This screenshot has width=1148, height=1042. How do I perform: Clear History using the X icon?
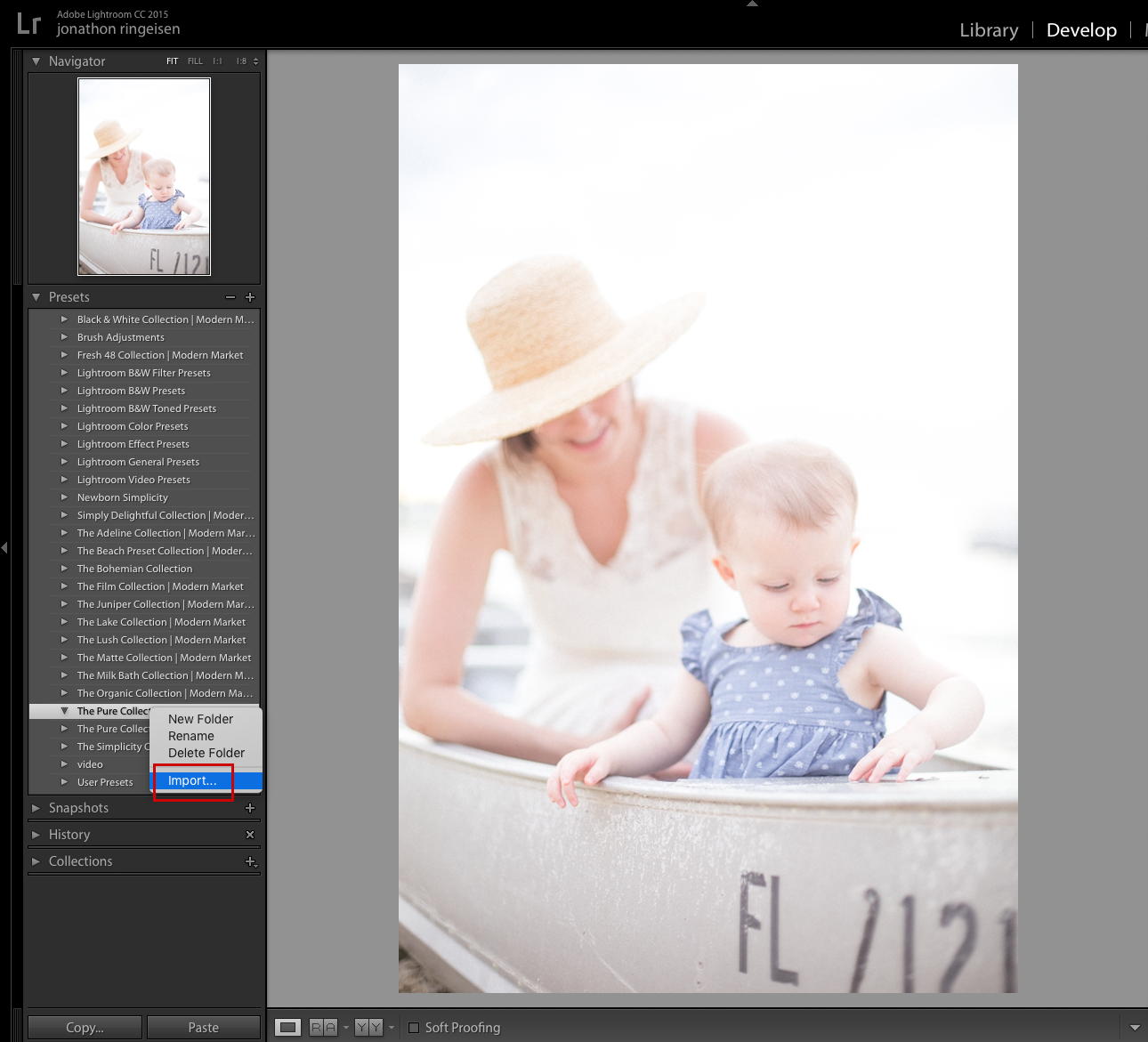point(250,835)
